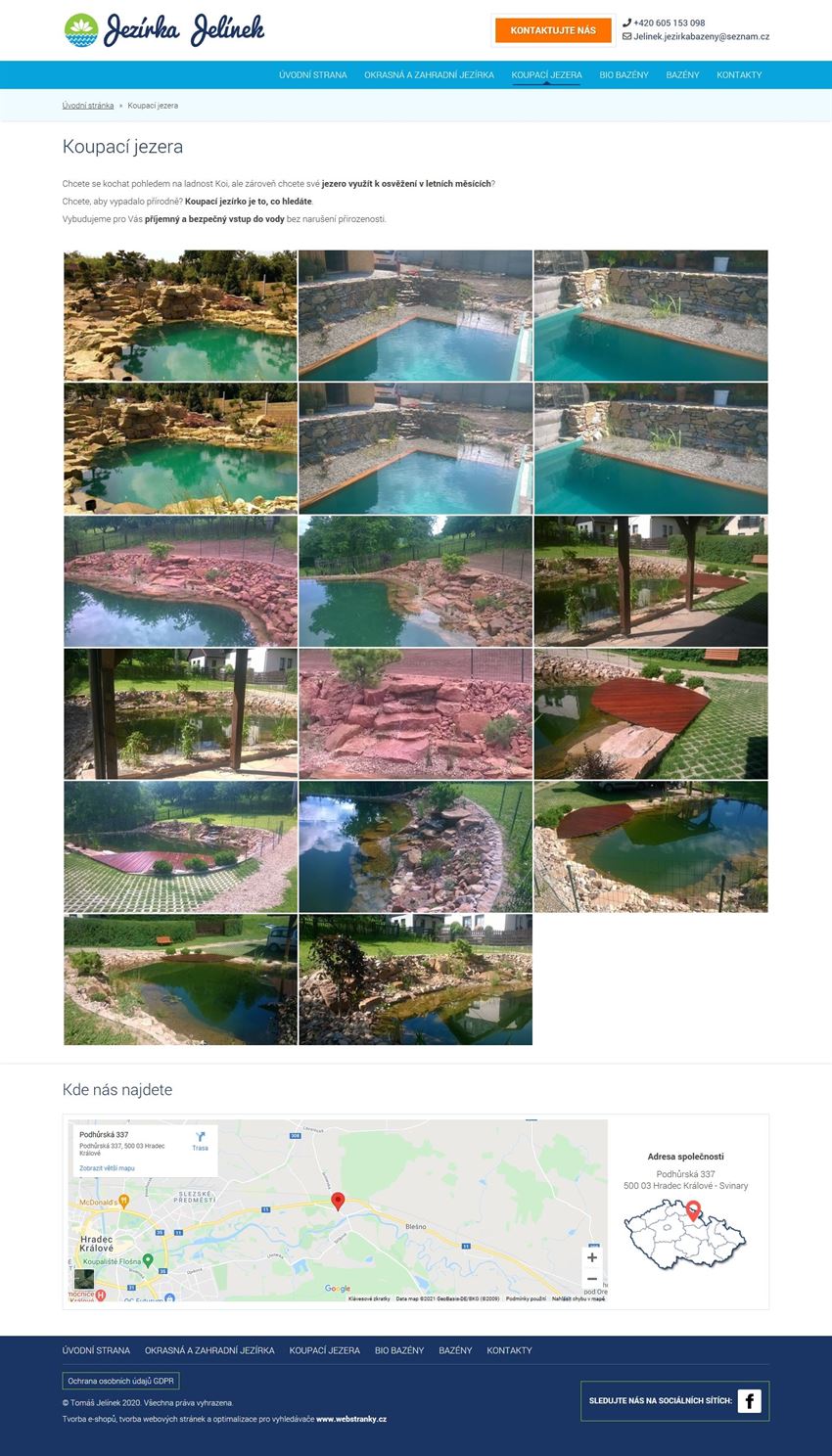Click the red location pin on map

[338, 1201]
